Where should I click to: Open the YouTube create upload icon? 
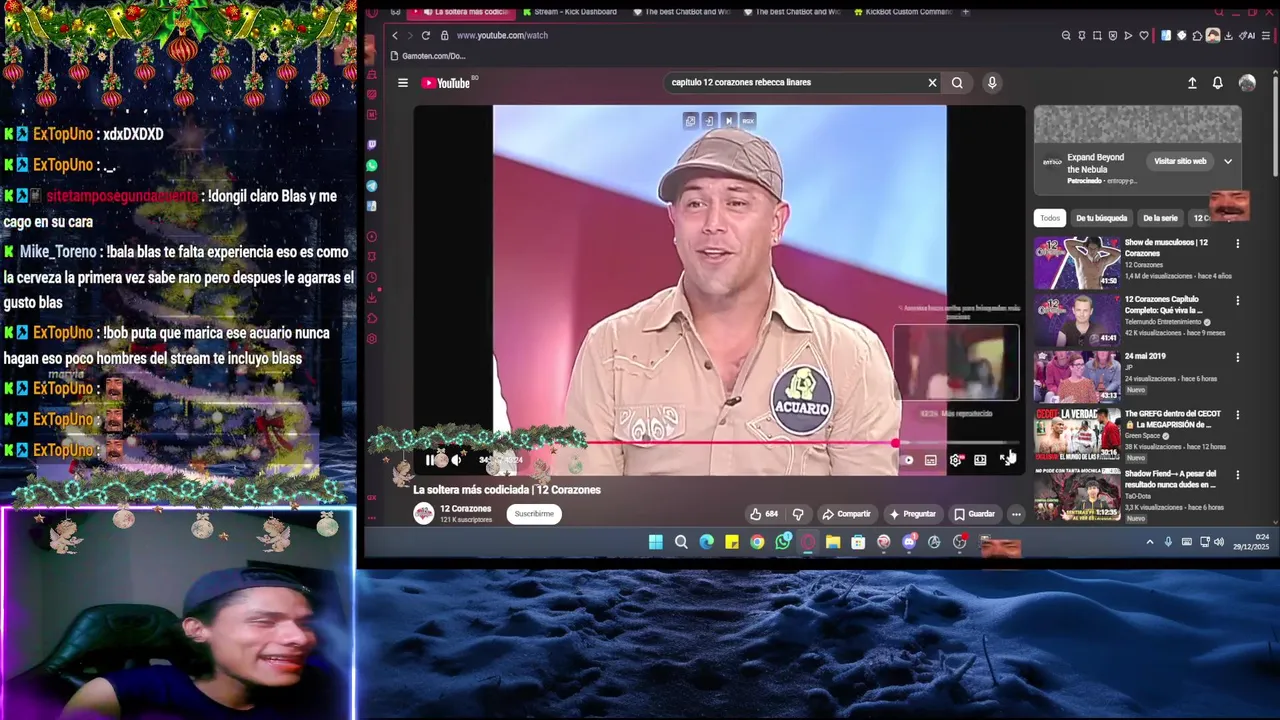coord(1192,83)
